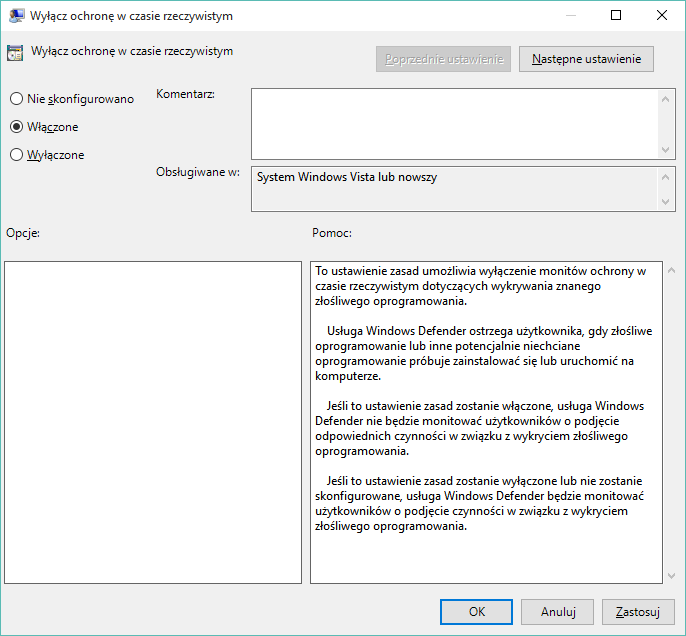This screenshot has width=686, height=636.
Task: Click "System Windows Vista lub nowszy" text
Action: [347, 177]
